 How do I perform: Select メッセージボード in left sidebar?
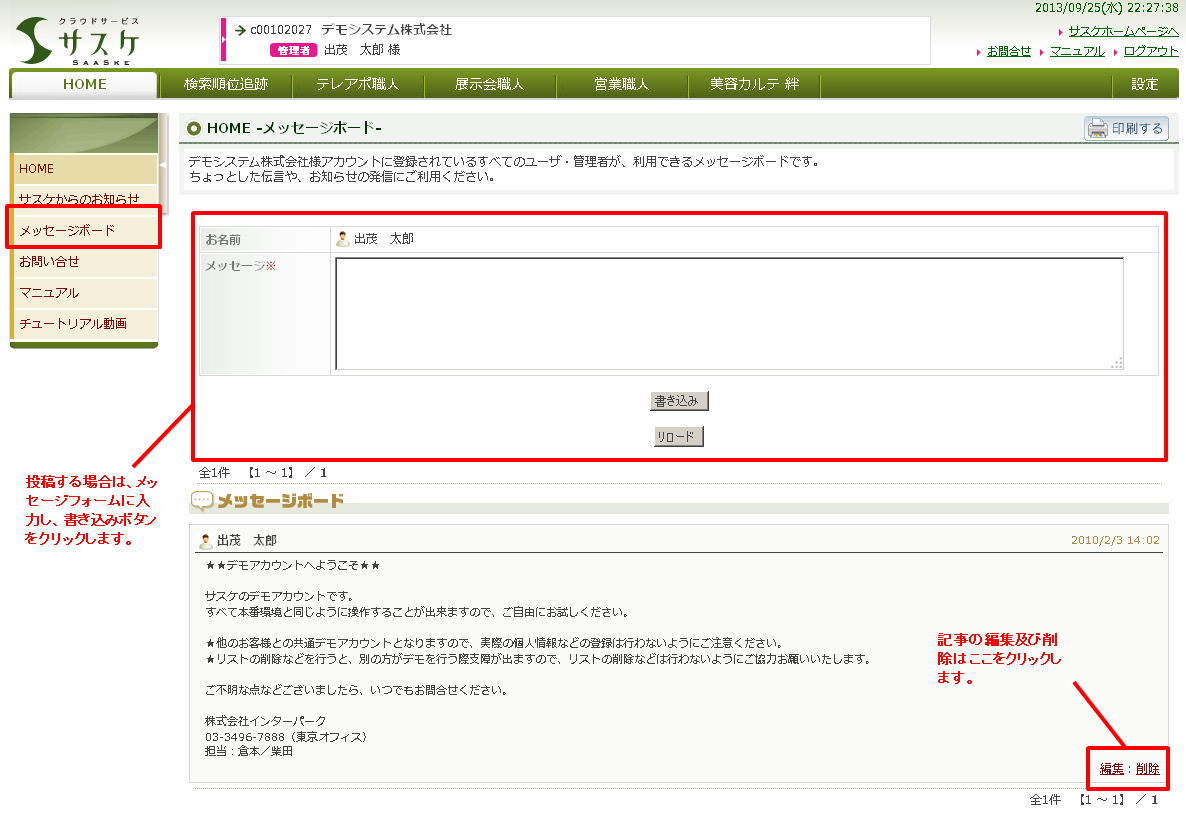tap(67, 230)
